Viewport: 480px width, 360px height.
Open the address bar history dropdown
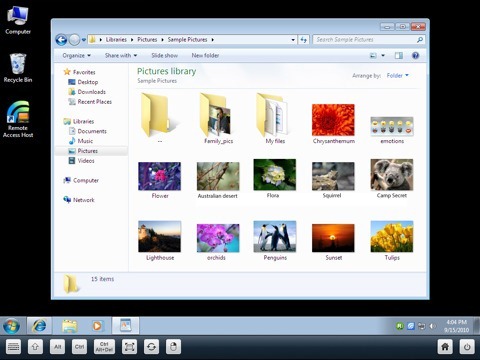click(293, 40)
